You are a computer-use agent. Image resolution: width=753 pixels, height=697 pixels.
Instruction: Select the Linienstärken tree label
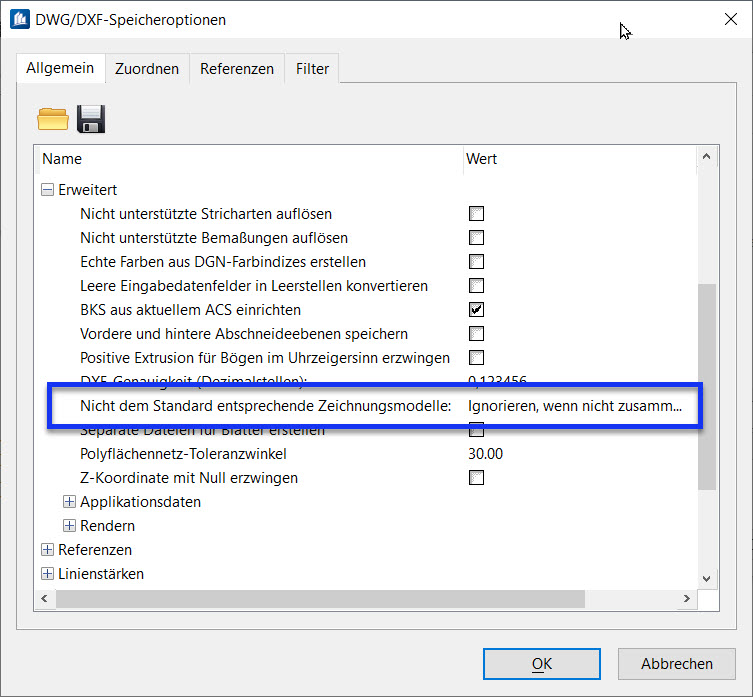(101, 574)
